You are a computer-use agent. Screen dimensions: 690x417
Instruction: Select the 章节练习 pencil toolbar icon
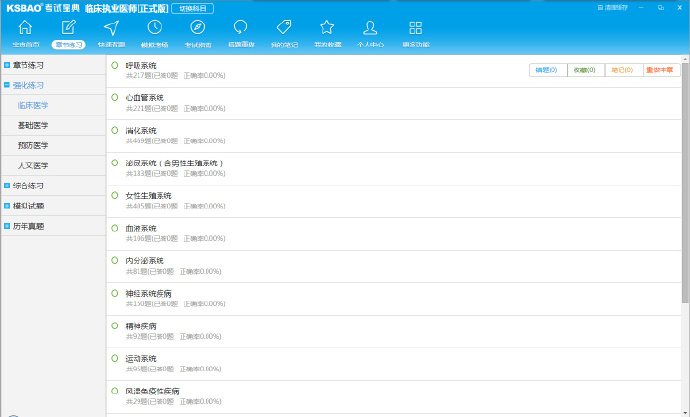[x=68, y=28]
